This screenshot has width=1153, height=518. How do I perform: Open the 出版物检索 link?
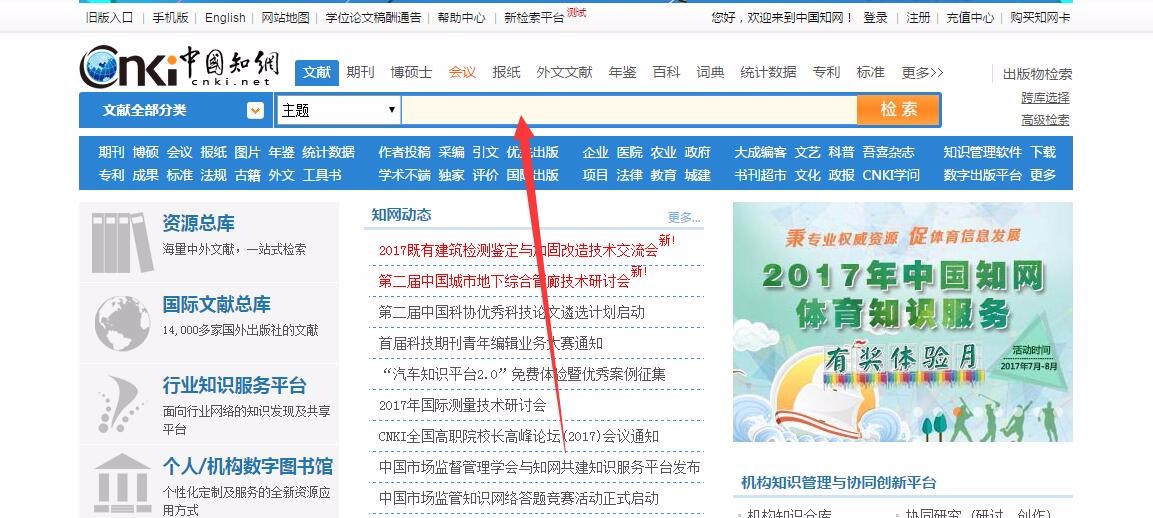point(1037,74)
